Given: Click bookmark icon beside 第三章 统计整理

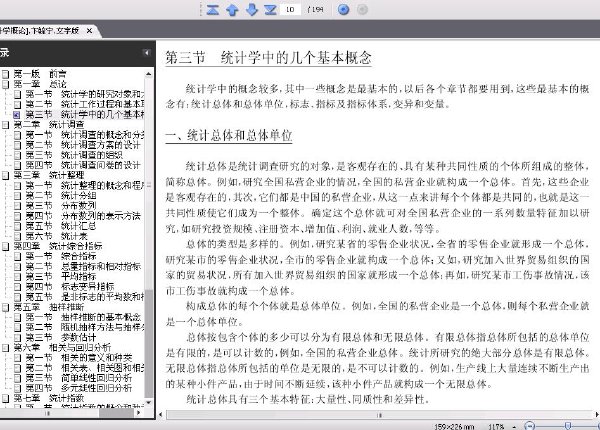Looking at the screenshot, I should 5,175.
